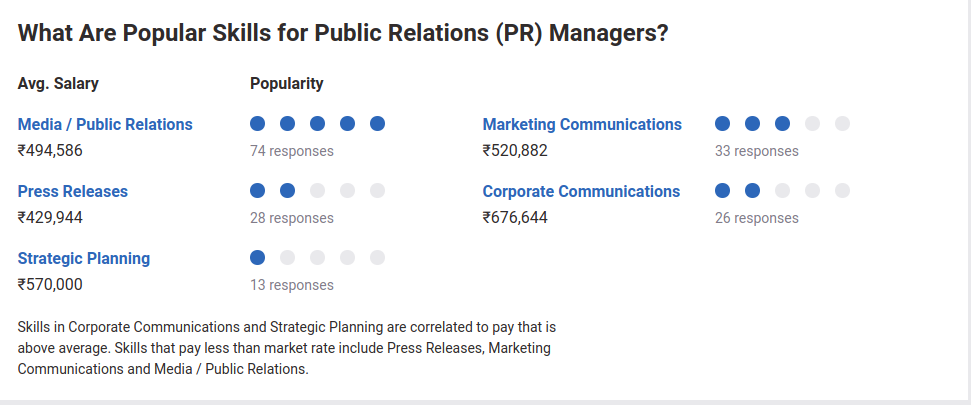
Task: Open the Marketing Communications skill link
Action: coord(582,124)
